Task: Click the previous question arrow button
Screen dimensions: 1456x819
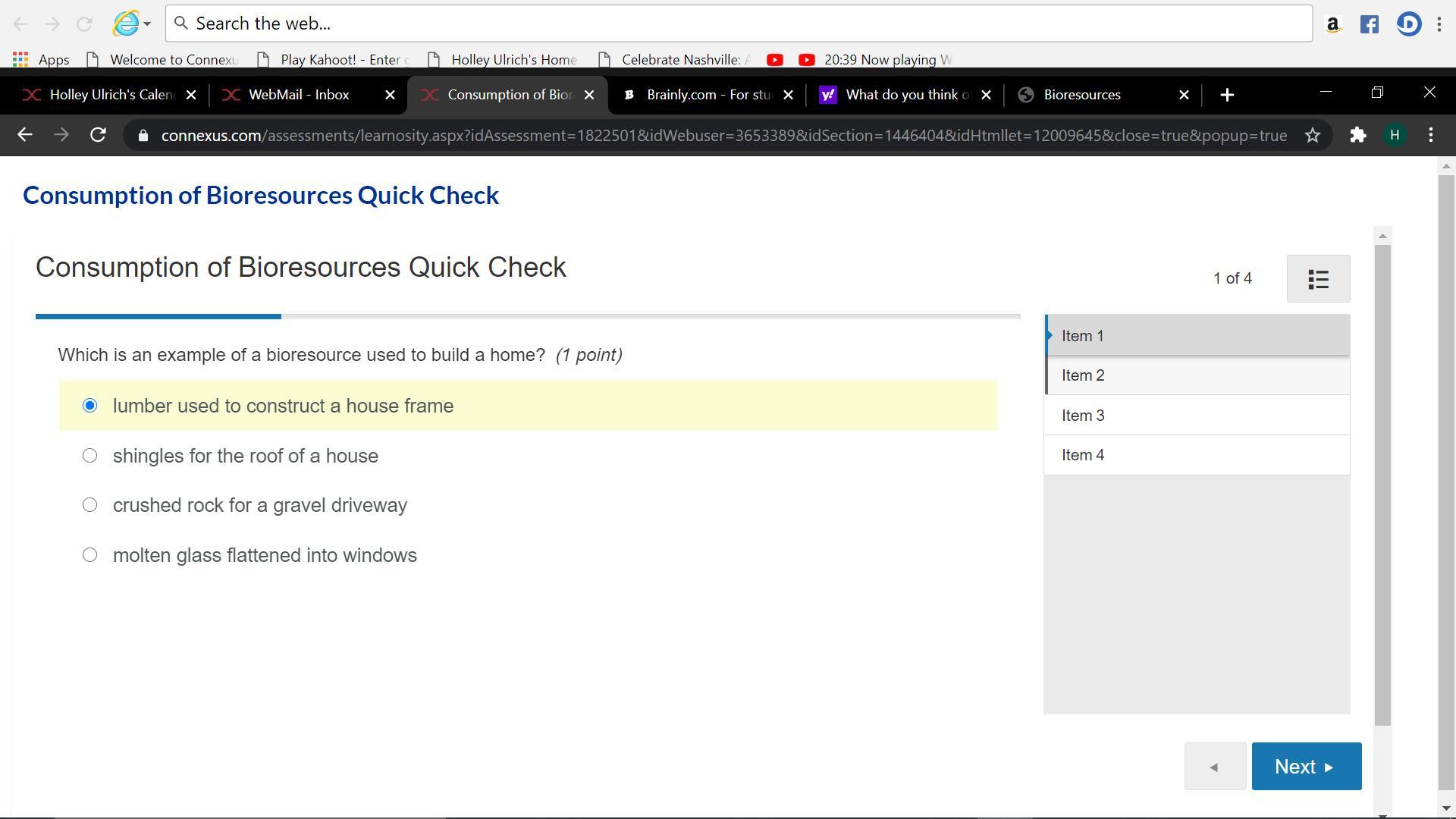Action: tap(1215, 767)
